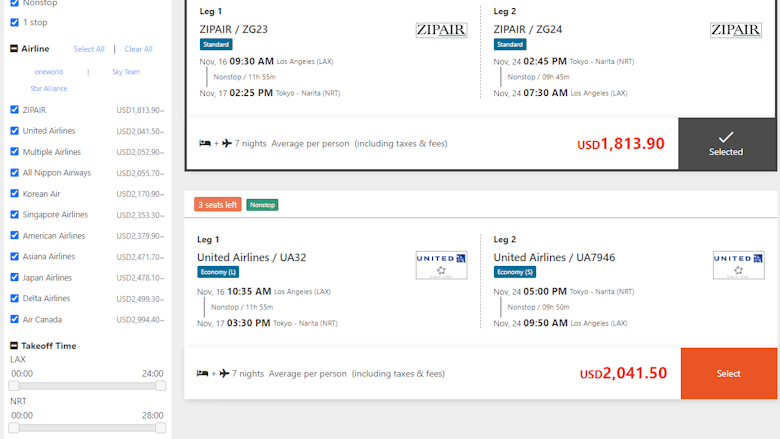Image resolution: width=780 pixels, height=439 pixels.
Task: Collapse the Takeoff Time section
Action: tap(14, 346)
